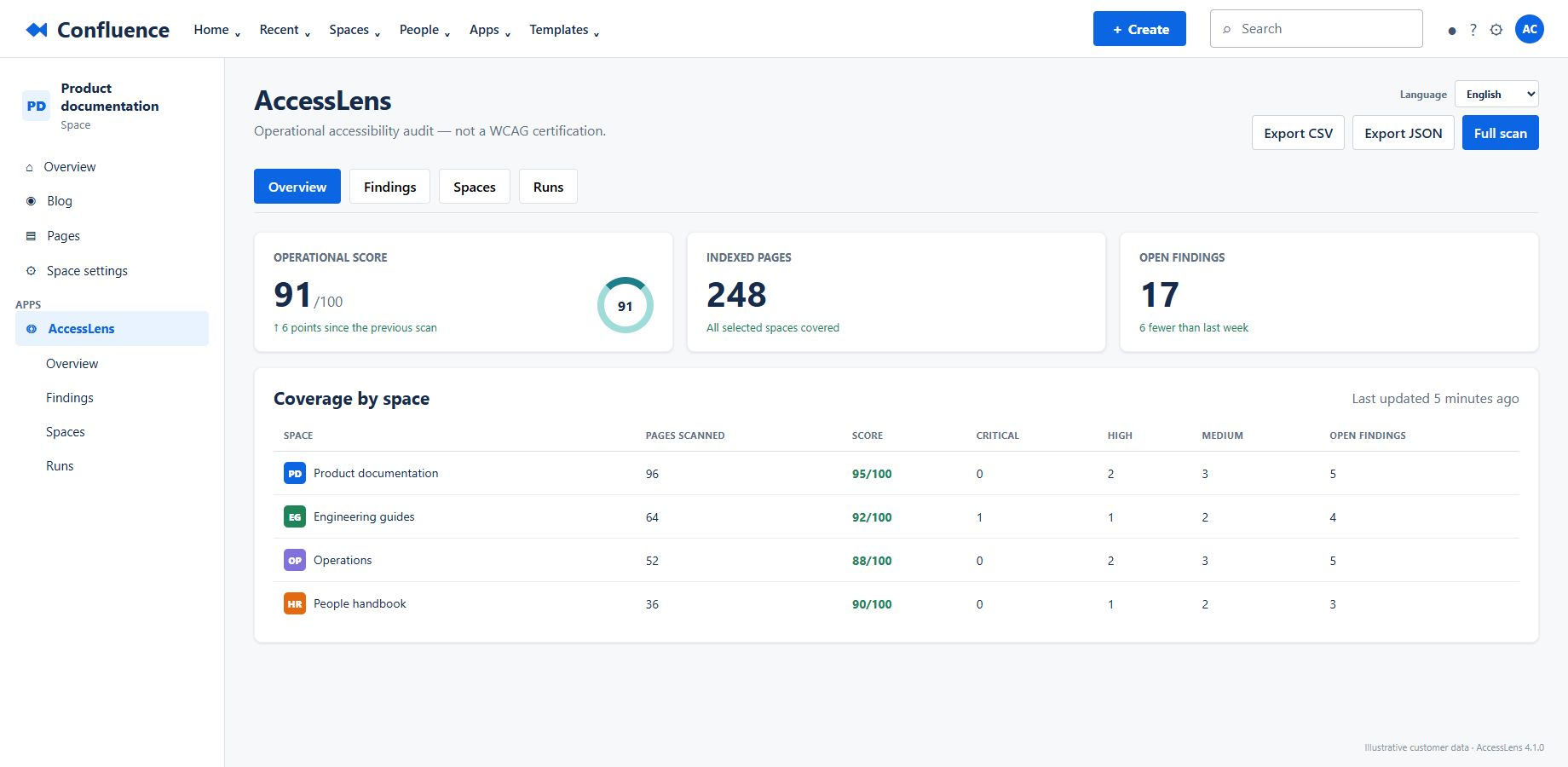Screen dimensions: 1568x767
Task: Switch to the Runs tab
Action: click(x=548, y=187)
